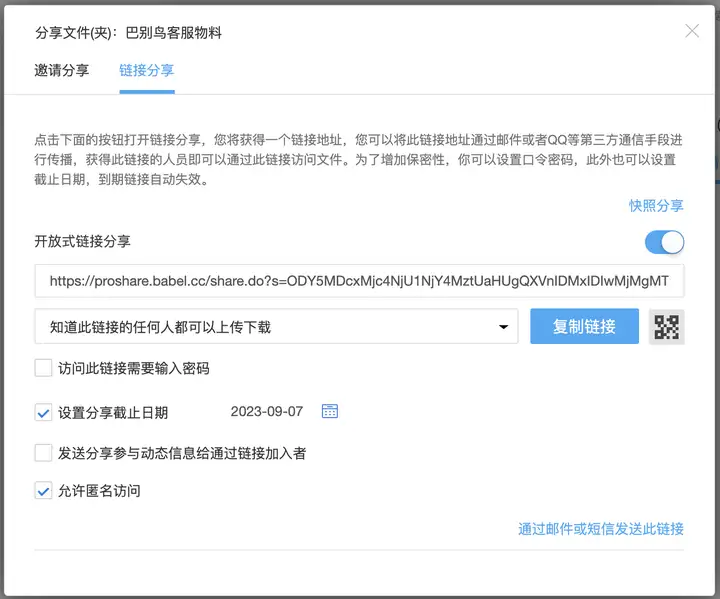Click the 开放式链接分享 label
This screenshot has height=599, width=720.
click(83, 241)
